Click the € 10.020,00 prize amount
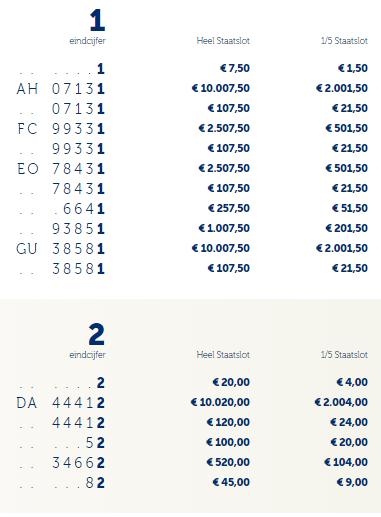The image size is (381, 517). point(220,402)
